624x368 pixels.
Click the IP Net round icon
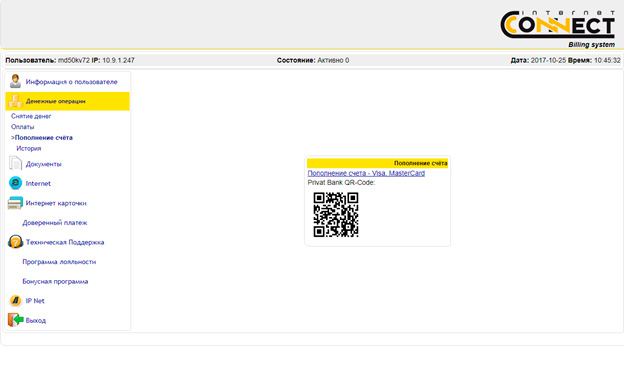[16, 300]
